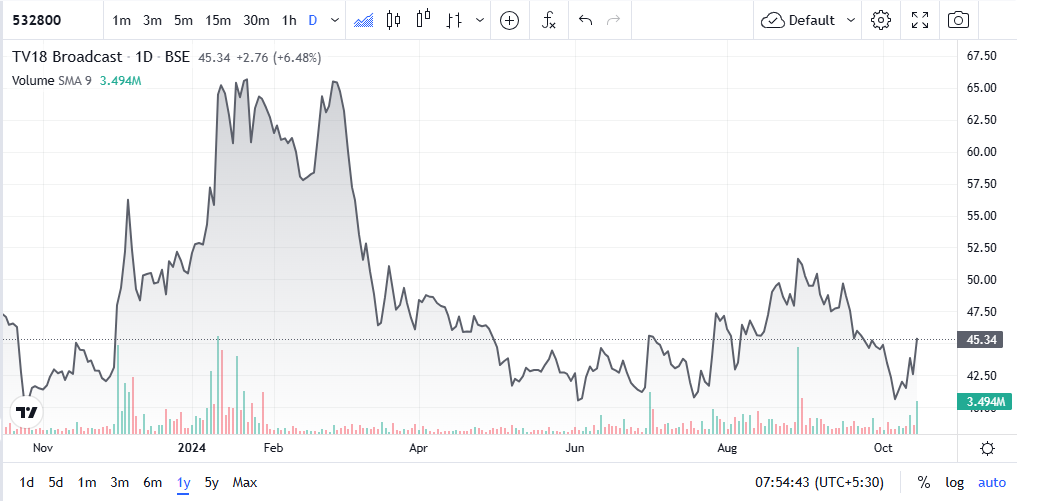The image size is (1053, 502).
Task: Set range to 1d
Action: click(x=27, y=482)
